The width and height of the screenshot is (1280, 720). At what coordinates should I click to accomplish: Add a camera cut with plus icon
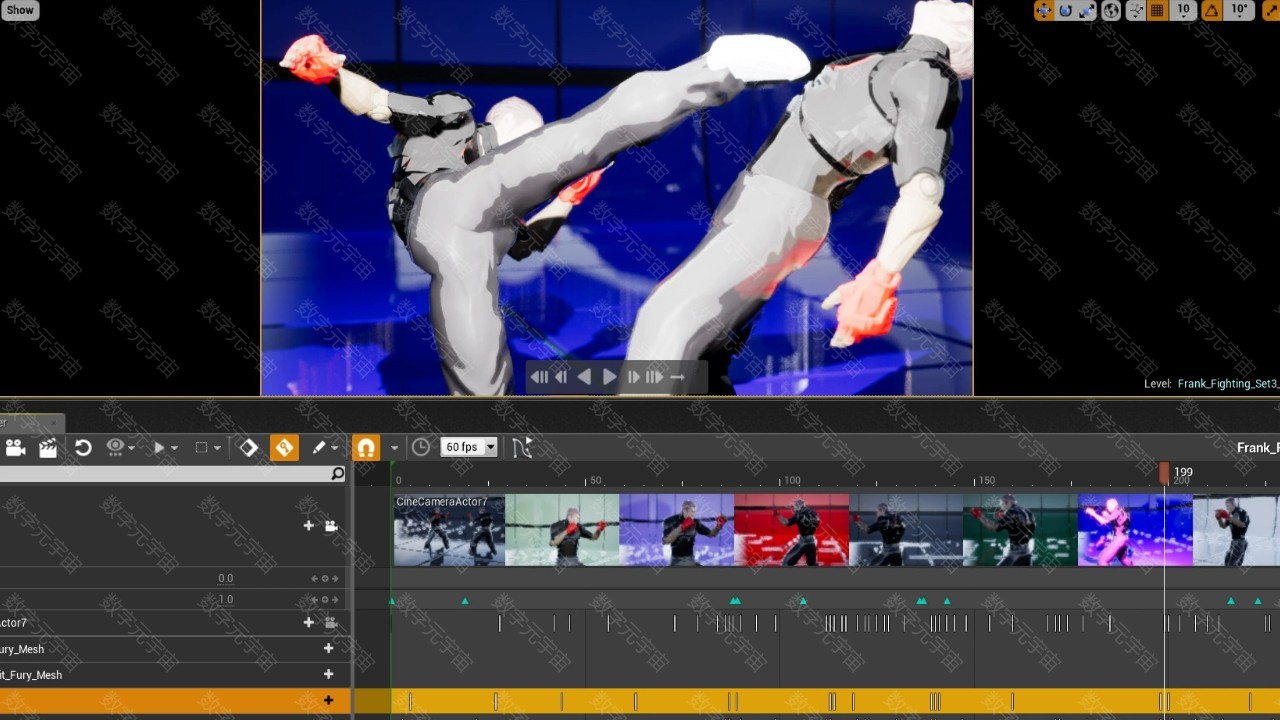308,525
